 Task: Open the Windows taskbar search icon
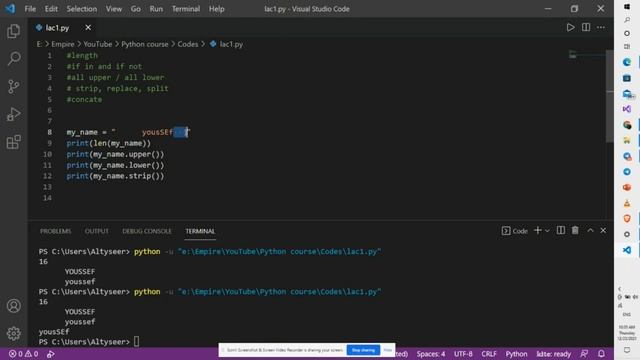[627, 20]
